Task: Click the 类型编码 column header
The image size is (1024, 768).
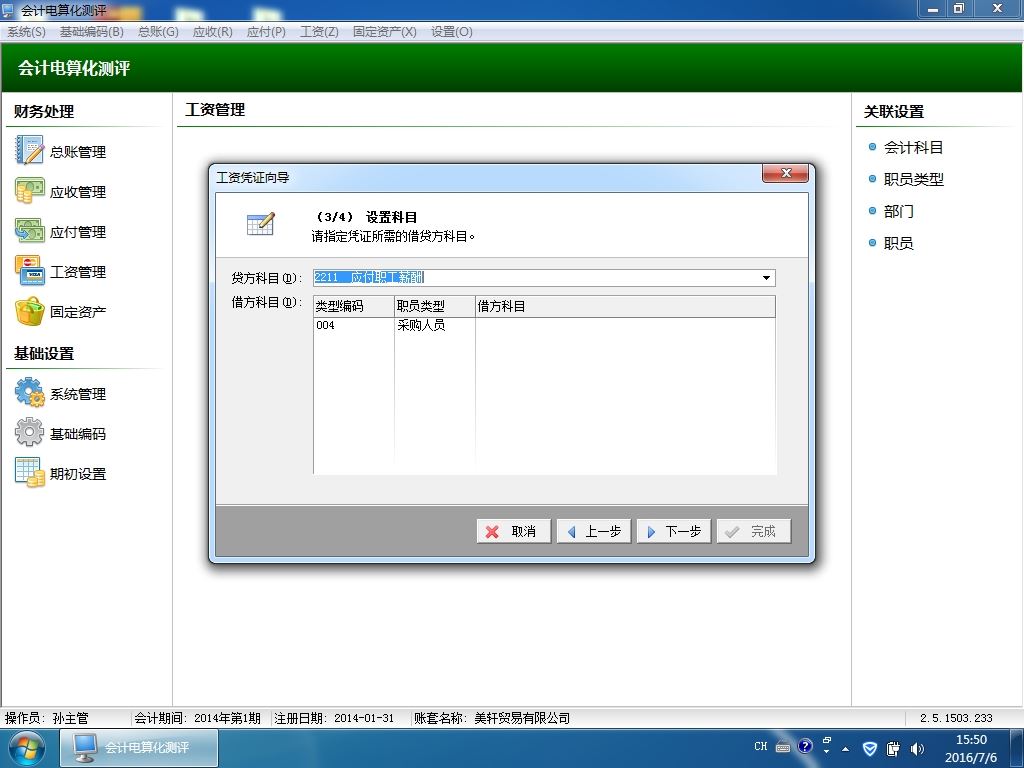Action: coord(354,306)
